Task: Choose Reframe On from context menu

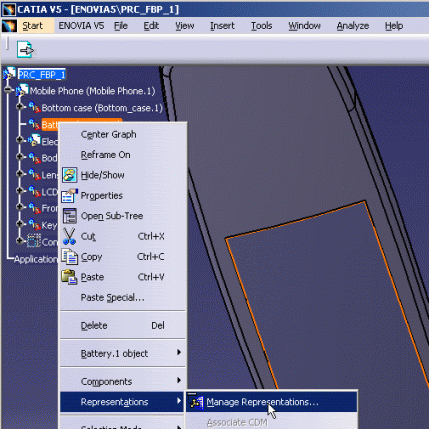Action: [122, 155]
